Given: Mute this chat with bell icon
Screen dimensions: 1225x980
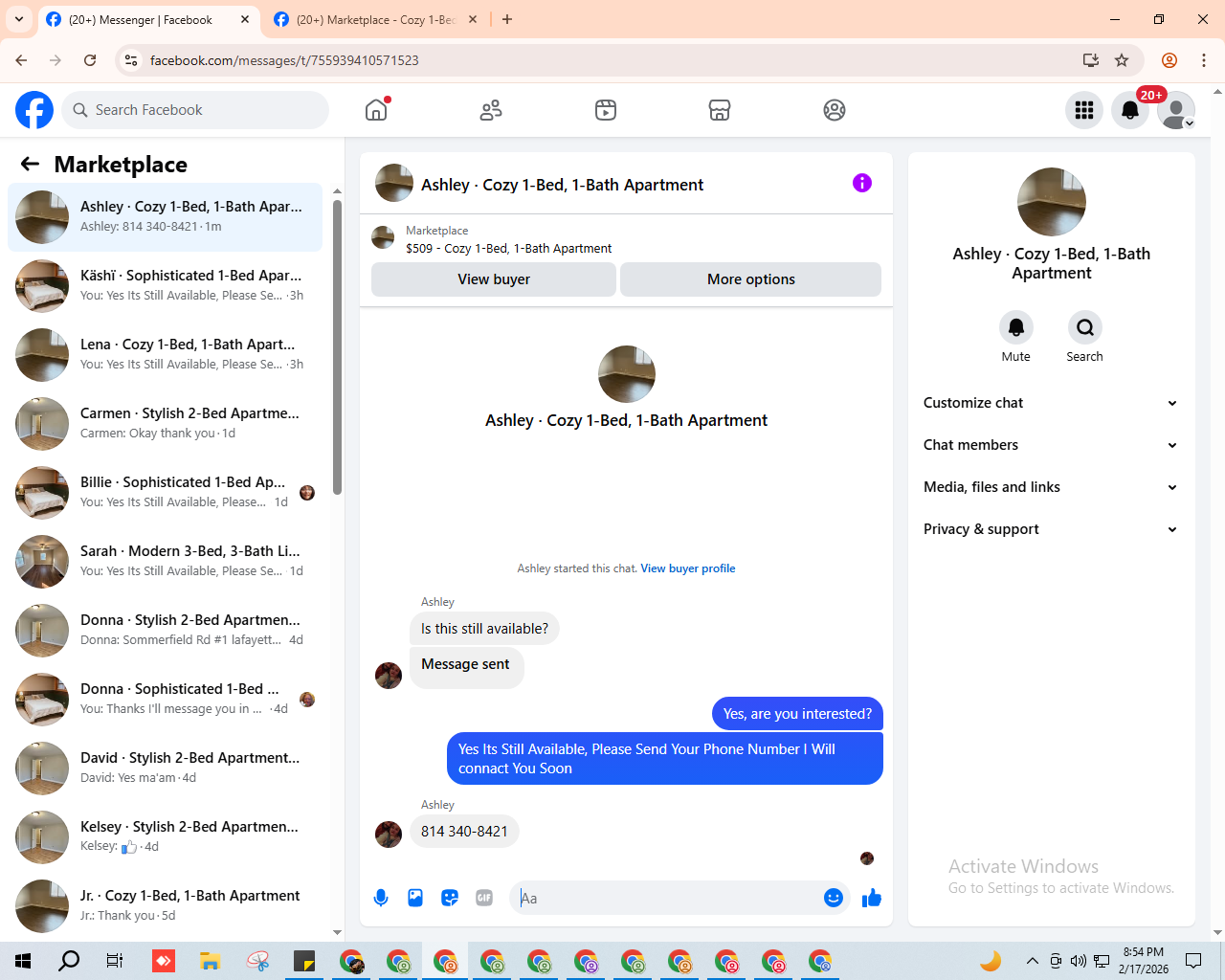Looking at the screenshot, I should tap(1016, 327).
